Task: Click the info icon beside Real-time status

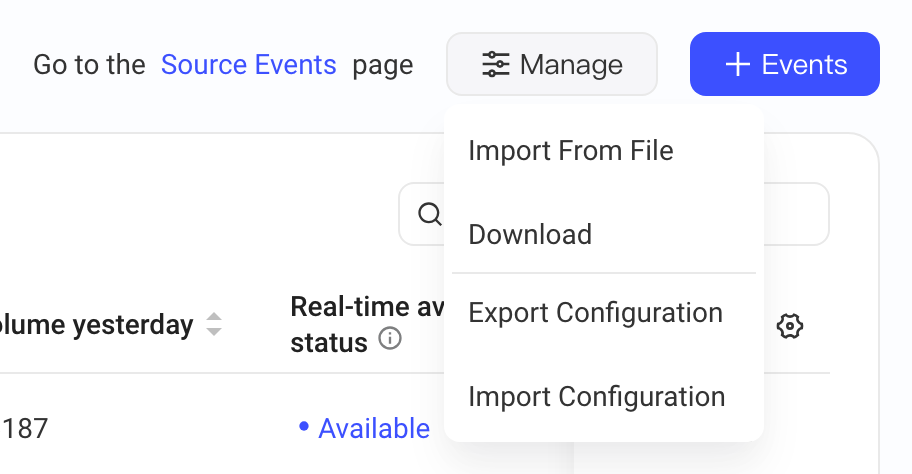Action: click(x=390, y=338)
